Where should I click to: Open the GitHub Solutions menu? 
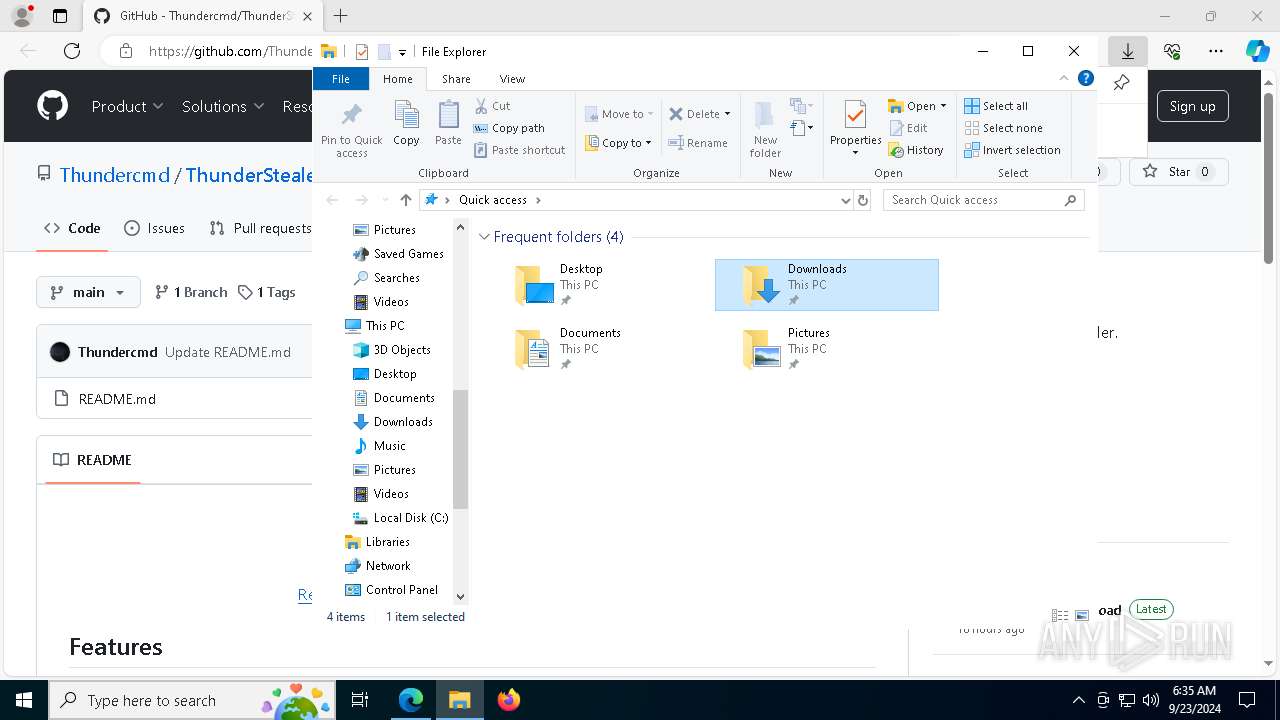point(223,106)
